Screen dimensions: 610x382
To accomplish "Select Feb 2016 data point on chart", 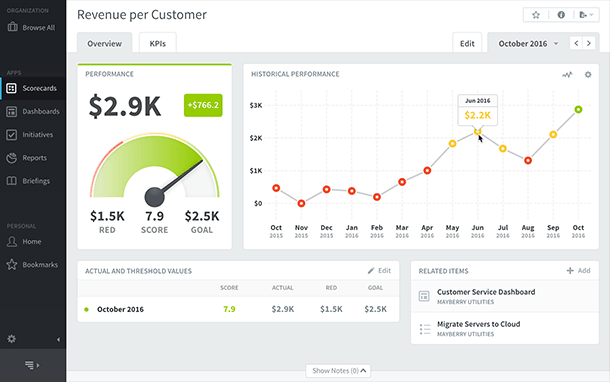I will pos(377,197).
